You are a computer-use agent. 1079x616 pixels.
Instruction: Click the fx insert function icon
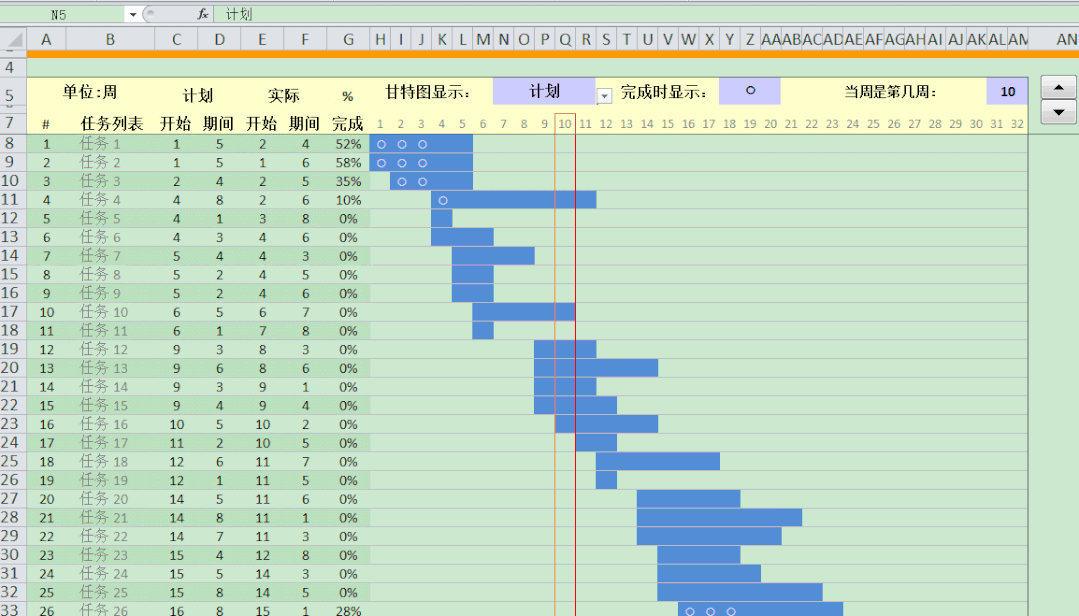click(x=203, y=14)
